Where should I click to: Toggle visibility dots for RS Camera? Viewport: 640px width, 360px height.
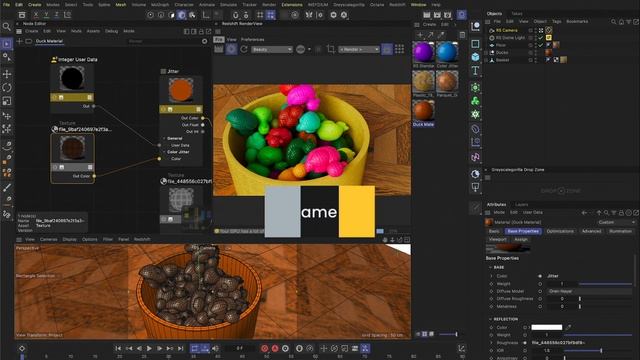[x=536, y=30]
